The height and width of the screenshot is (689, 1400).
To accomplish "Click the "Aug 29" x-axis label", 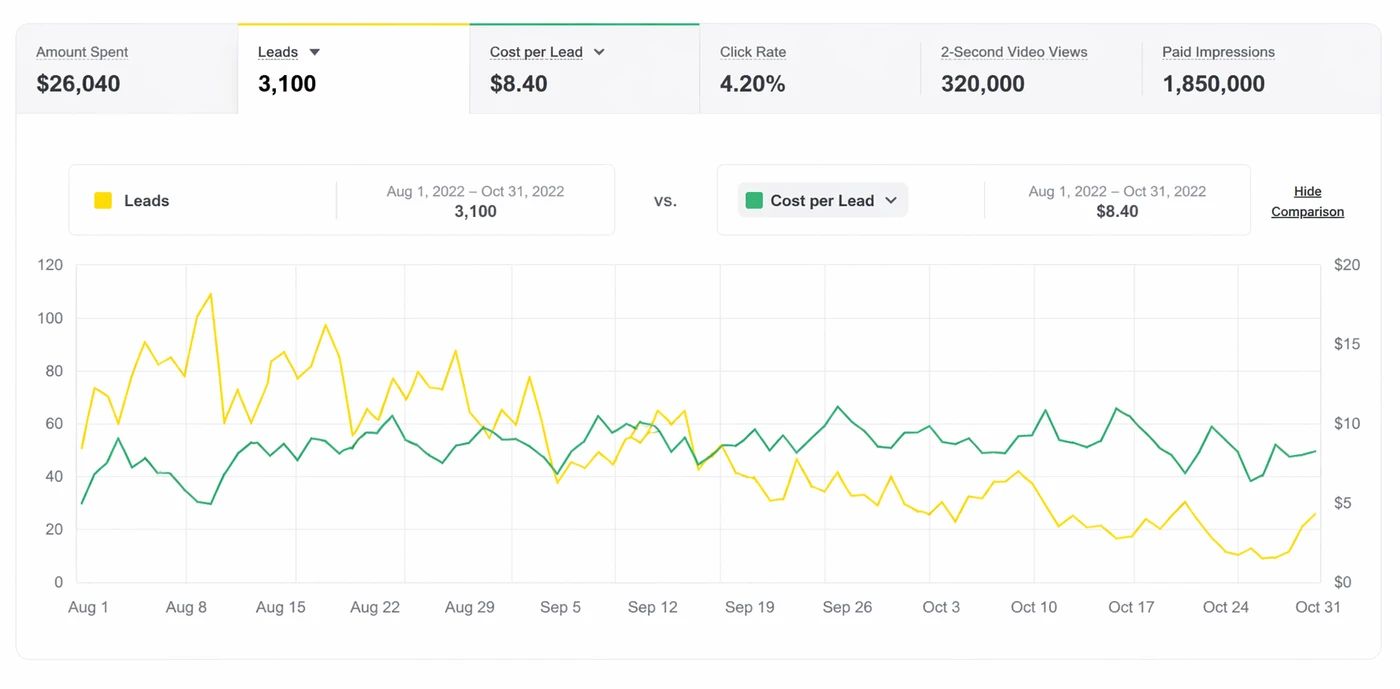I will pyautogui.click(x=469, y=607).
